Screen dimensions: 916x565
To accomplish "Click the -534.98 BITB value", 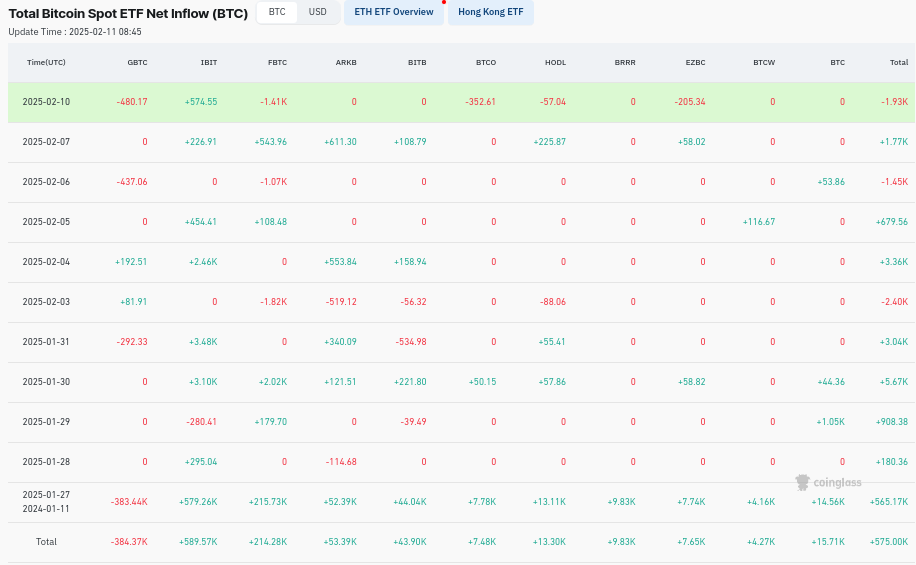I will (x=411, y=342).
